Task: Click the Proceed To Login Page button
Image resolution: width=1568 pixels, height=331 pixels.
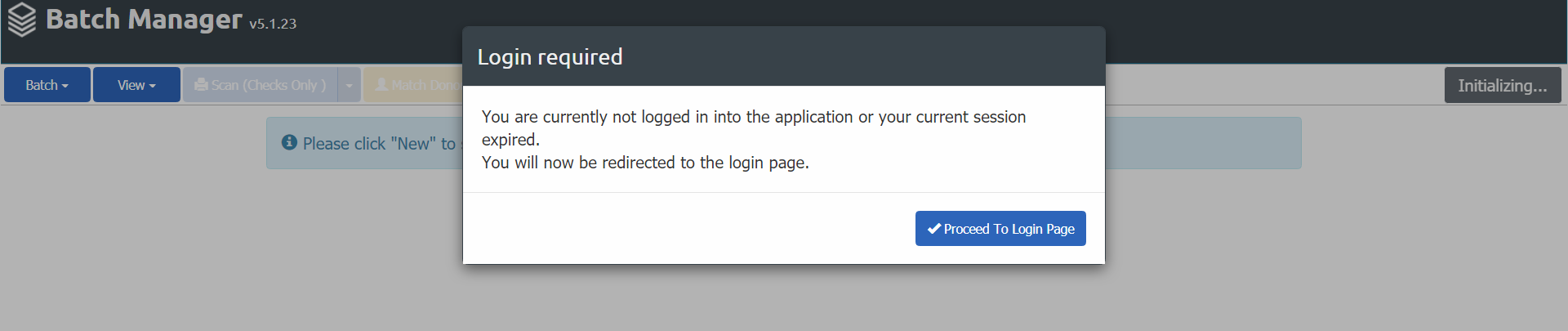Action: [1000, 229]
